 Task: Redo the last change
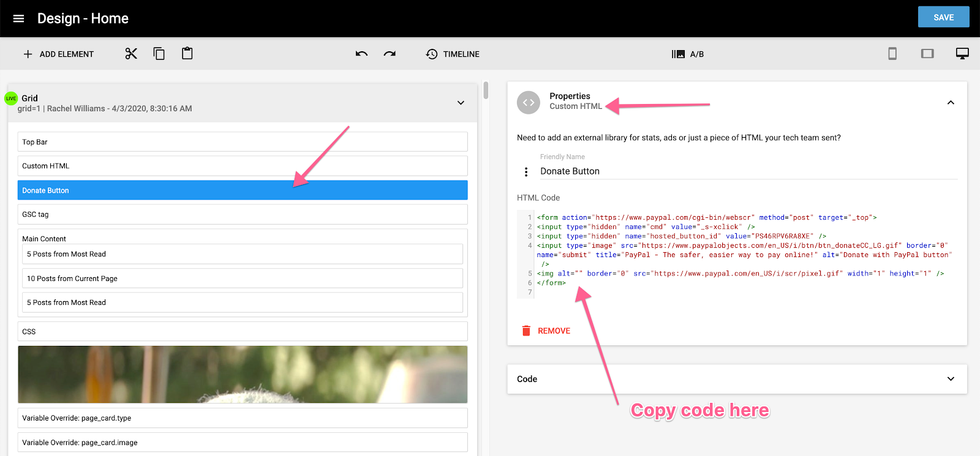(389, 54)
